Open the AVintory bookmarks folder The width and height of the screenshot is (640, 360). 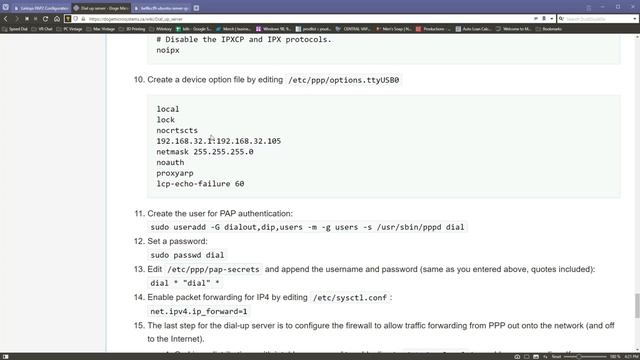[161, 29]
